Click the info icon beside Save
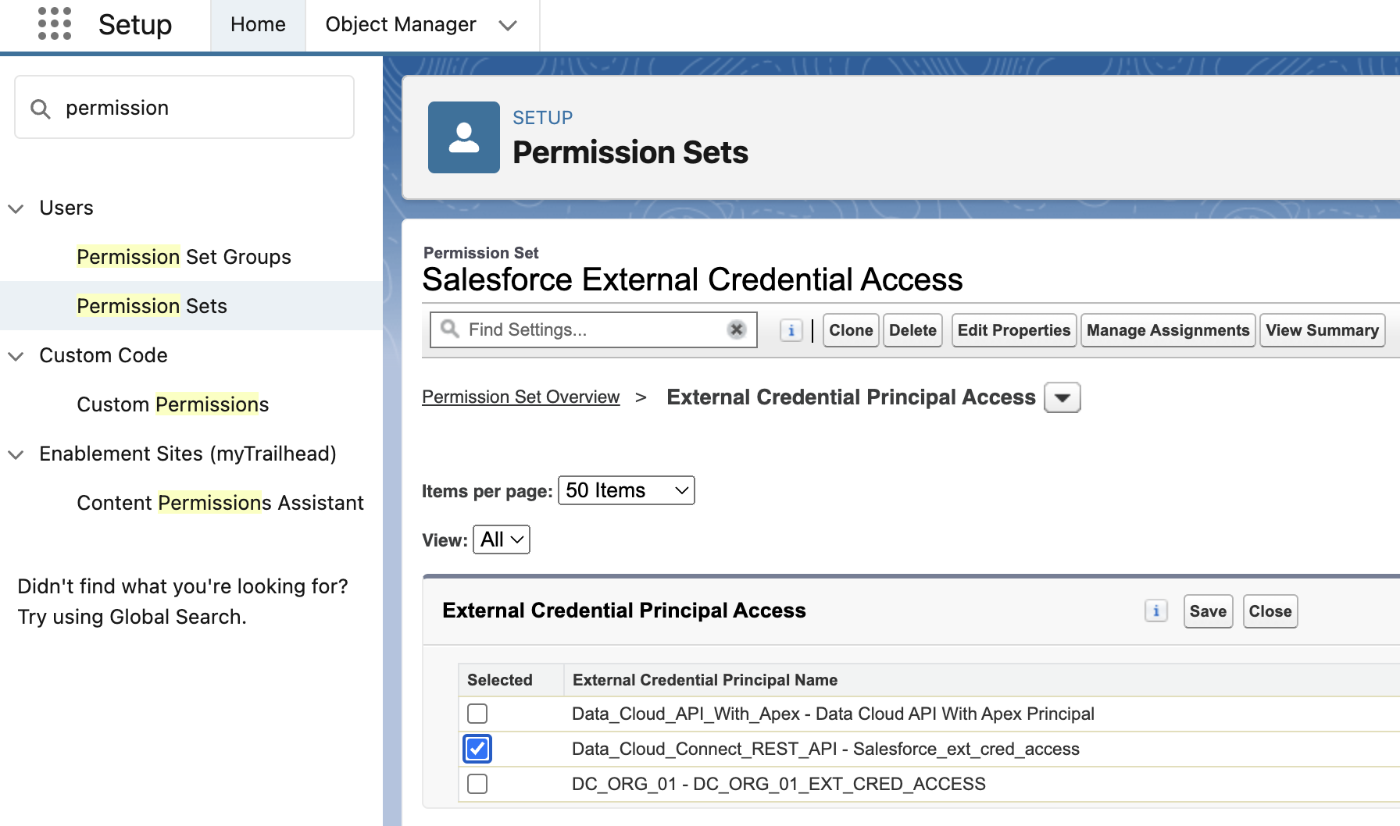Screen dimensions: 1400x826 point(1156,611)
